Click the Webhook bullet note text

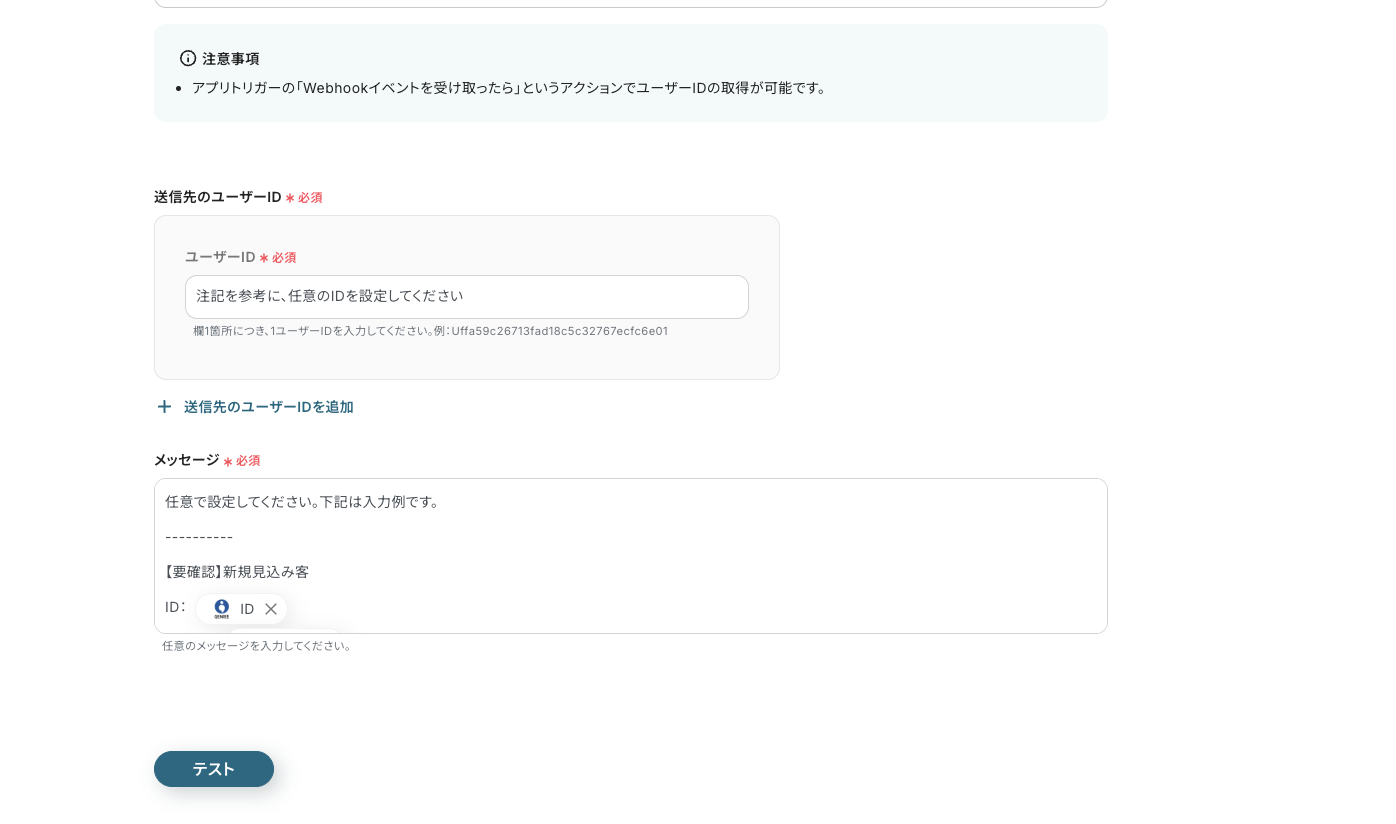511,88
